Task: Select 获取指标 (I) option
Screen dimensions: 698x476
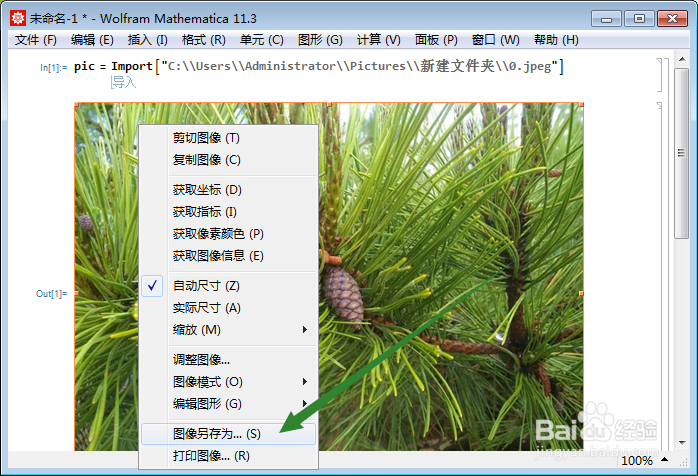Action: [x=229, y=212]
